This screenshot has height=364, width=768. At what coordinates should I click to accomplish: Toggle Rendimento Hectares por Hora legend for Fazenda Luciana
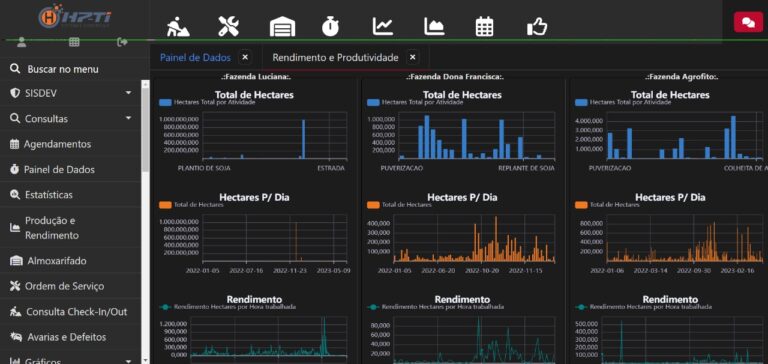[x=228, y=307]
